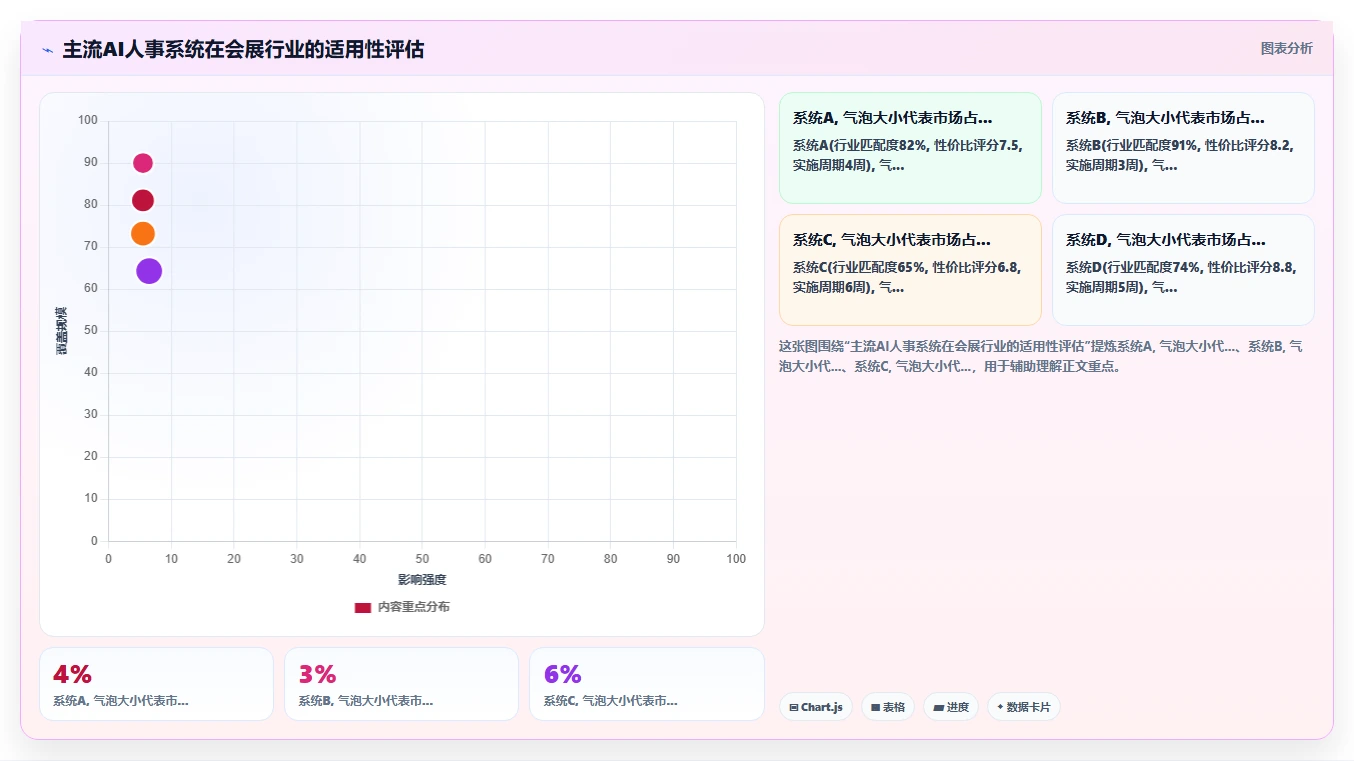Select the 4% 系统A stat card
The height and width of the screenshot is (761, 1354).
156,684
